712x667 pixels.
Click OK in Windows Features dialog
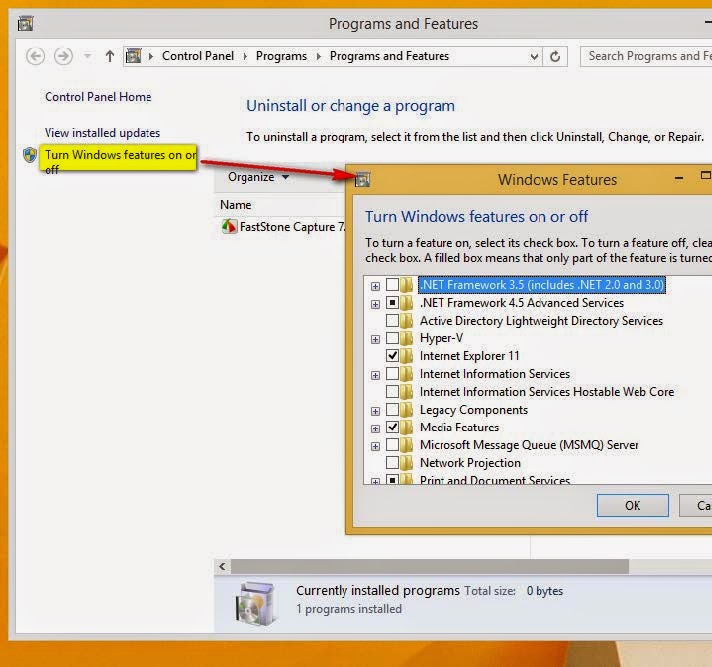coord(633,505)
